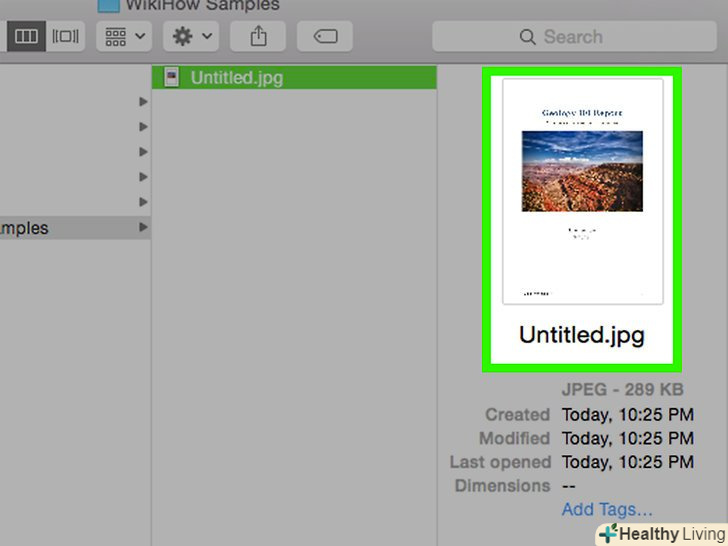Select the folder row ending in 'mples'

pyautogui.click(x=75, y=228)
